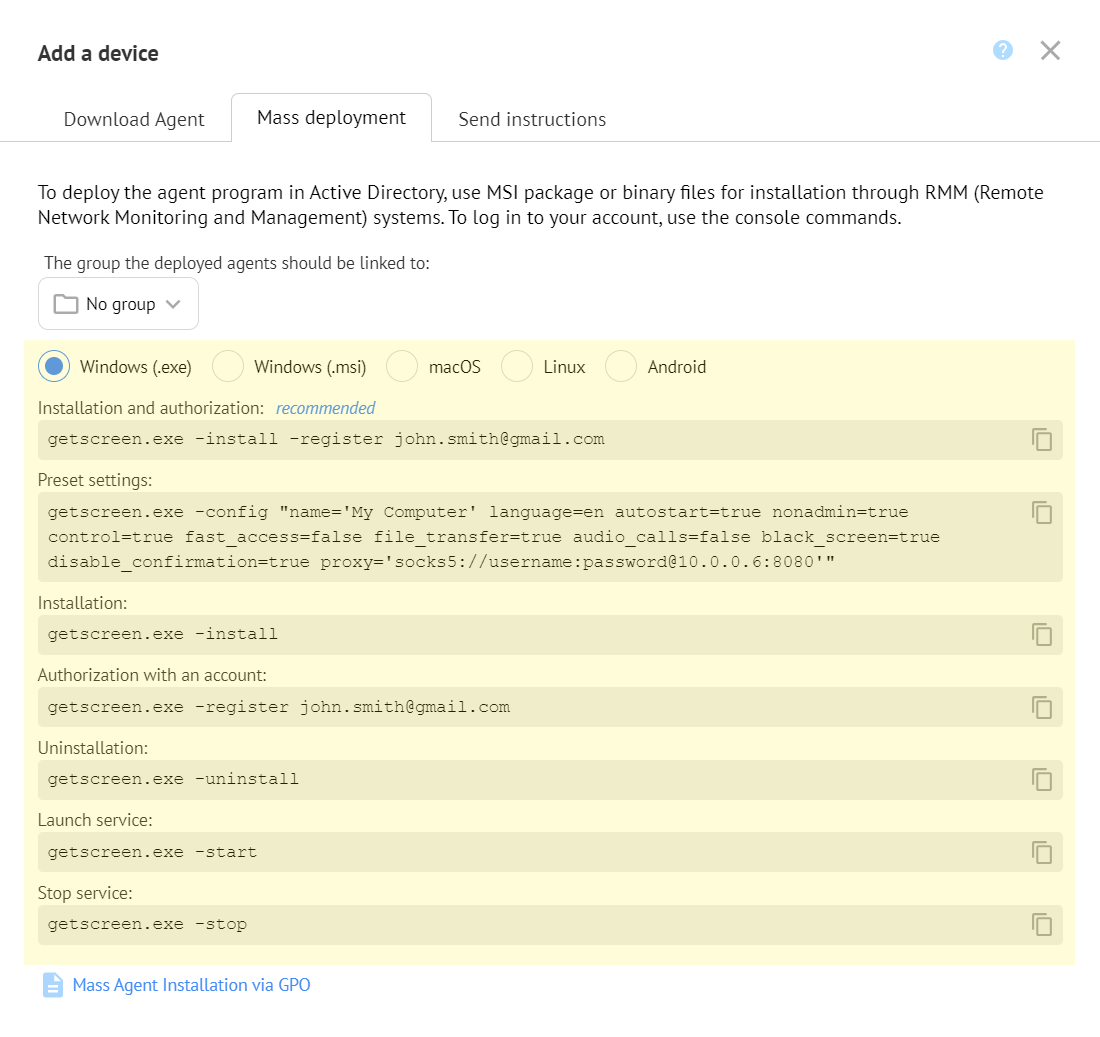1100x1037 pixels.
Task: Click the 'getscreen.exe -uninstall' text
Action: tap(173, 780)
